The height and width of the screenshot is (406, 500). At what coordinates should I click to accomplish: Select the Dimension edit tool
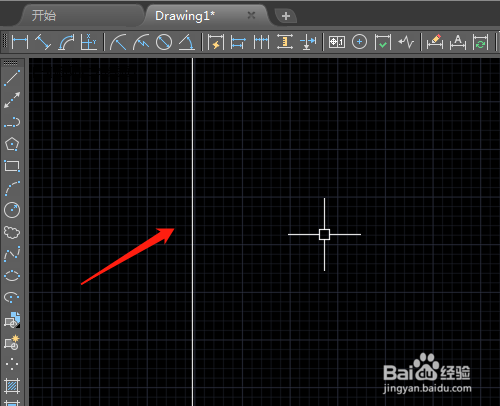tap(435, 42)
